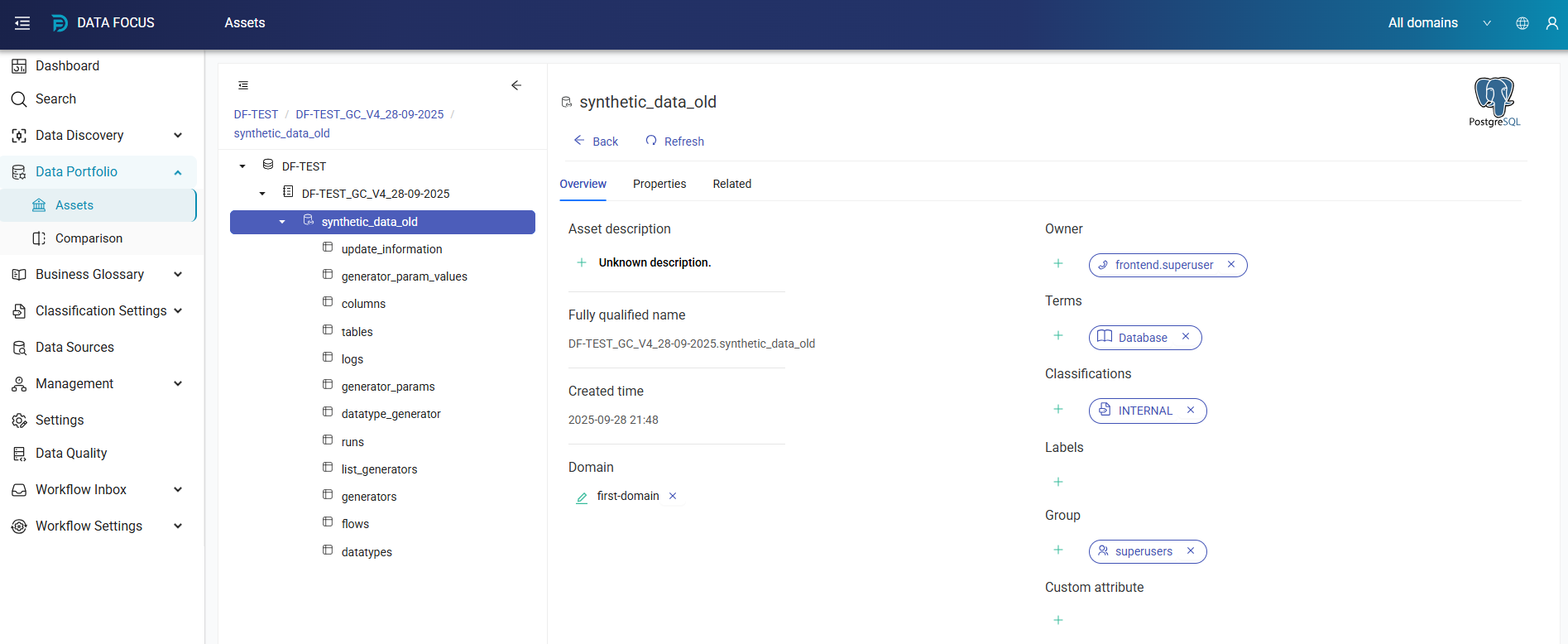The width and height of the screenshot is (1568, 644).
Task: Open the user profile icon
Action: 1551,23
